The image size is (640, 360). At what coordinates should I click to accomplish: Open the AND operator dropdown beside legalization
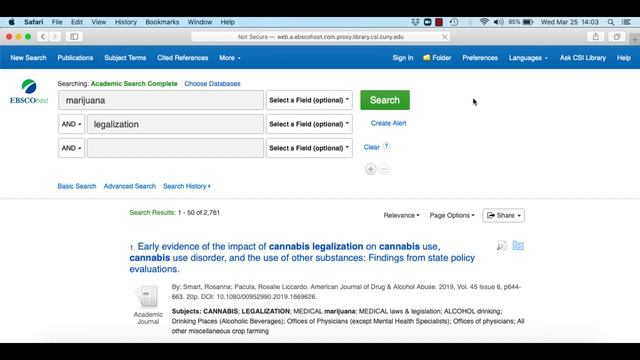(71, 124)
